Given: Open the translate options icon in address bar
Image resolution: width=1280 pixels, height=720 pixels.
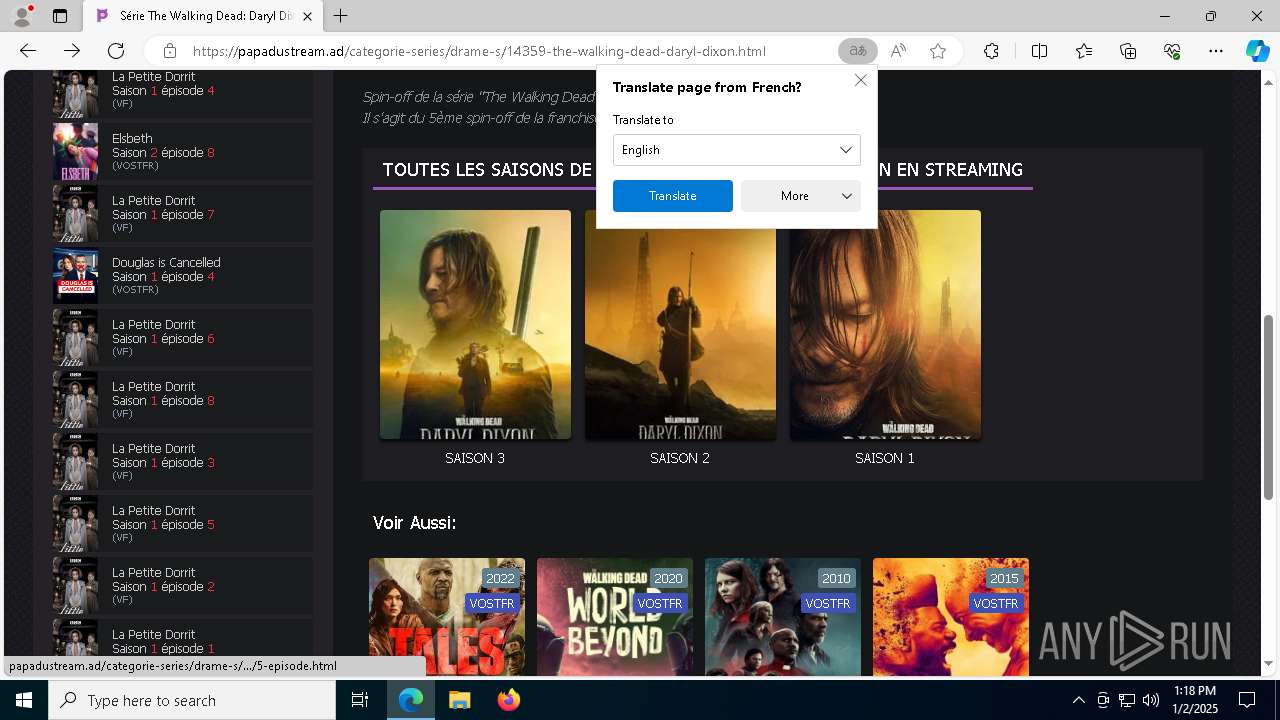Looking at the screenshot, I should pos(857,51).
